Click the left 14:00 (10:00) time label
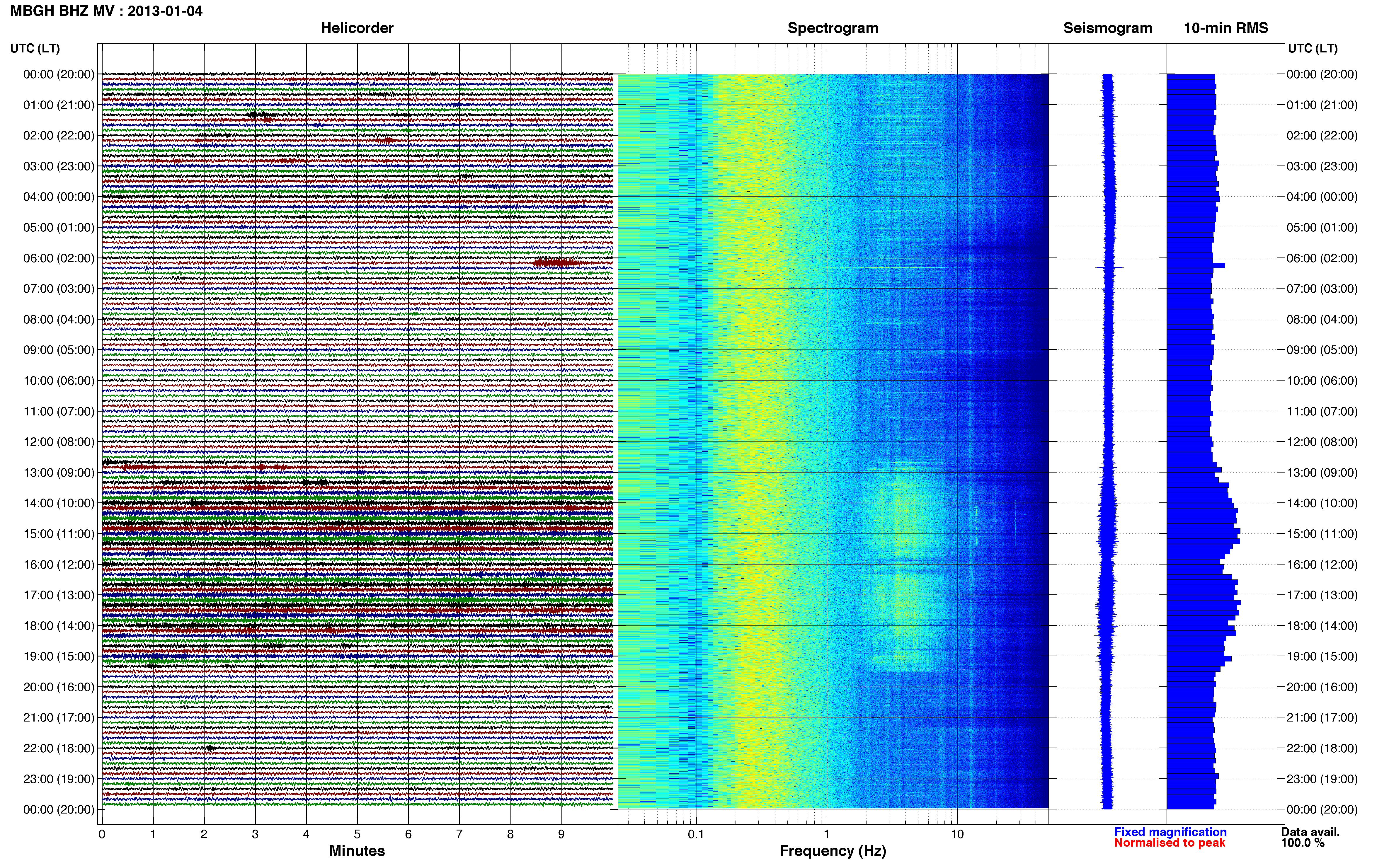The width and height of the screenshot is (1389, 868). click(x=59, y=504)
